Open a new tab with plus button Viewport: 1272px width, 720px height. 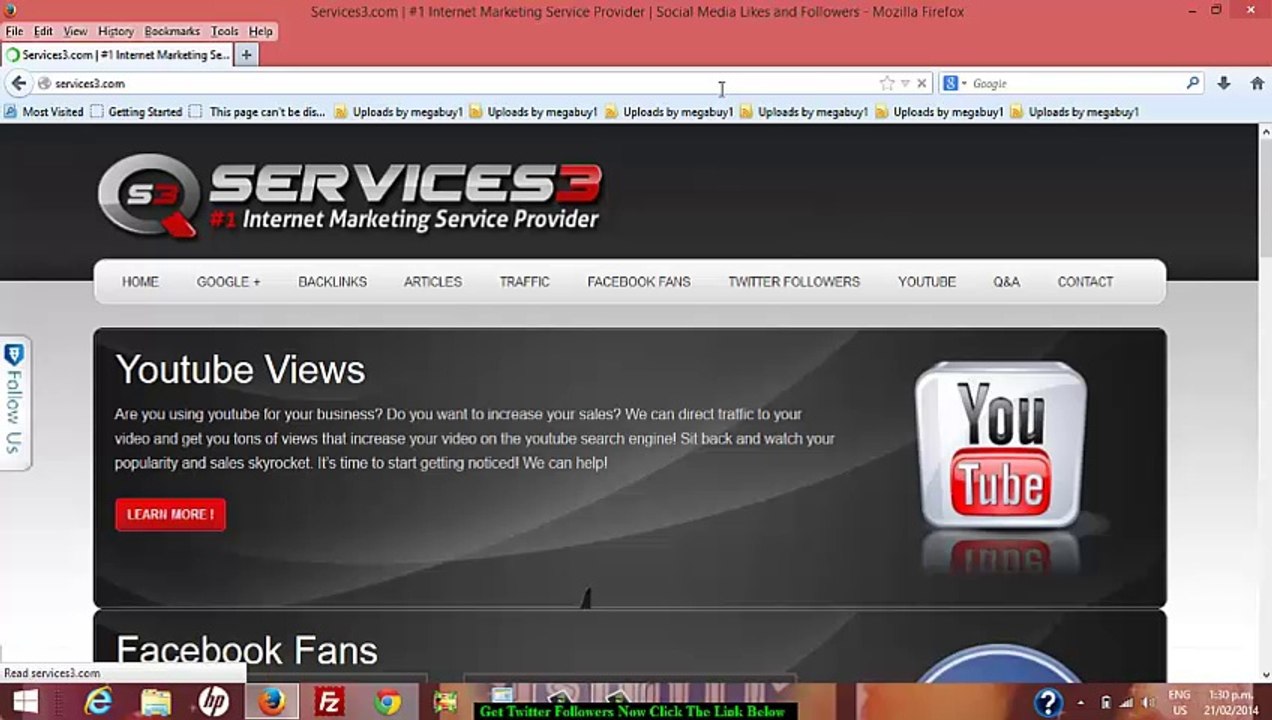tap(246, 55)
